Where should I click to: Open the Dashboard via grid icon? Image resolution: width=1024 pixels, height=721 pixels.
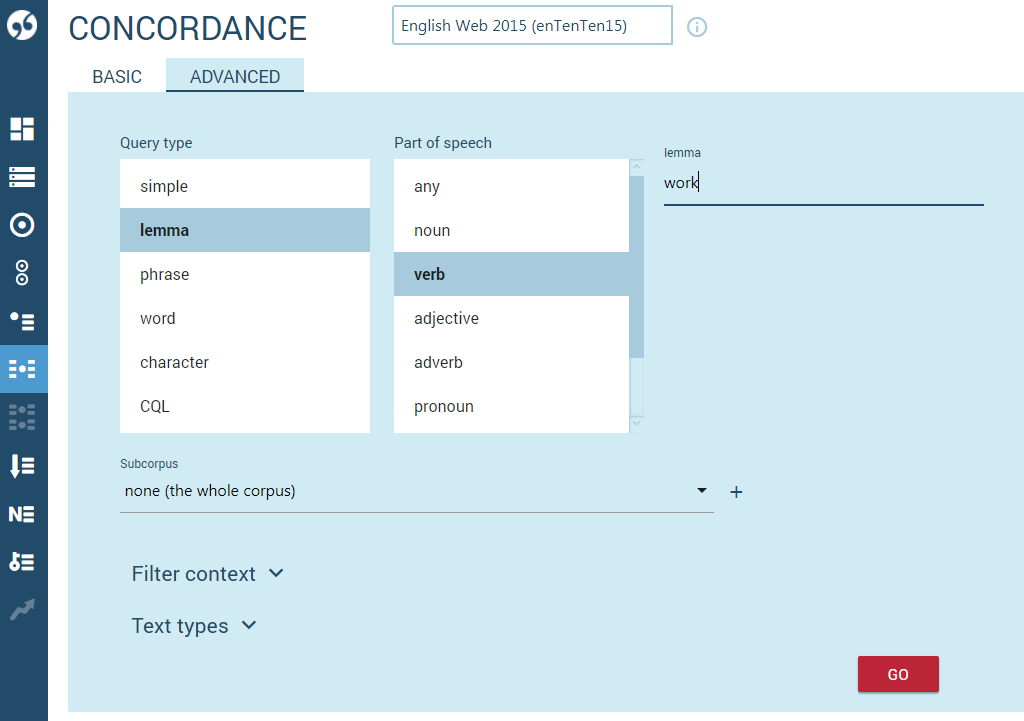[x=23, y=128]
